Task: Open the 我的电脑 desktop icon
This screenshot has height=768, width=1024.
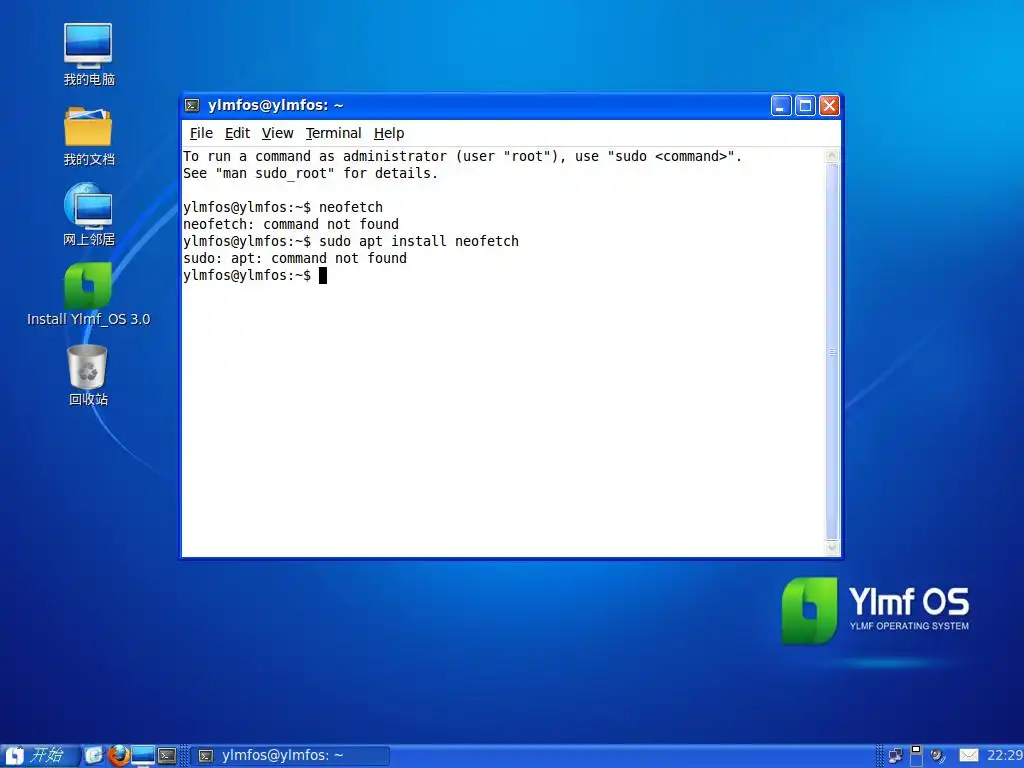Action: pyautogui.click(x=88, y=54)
